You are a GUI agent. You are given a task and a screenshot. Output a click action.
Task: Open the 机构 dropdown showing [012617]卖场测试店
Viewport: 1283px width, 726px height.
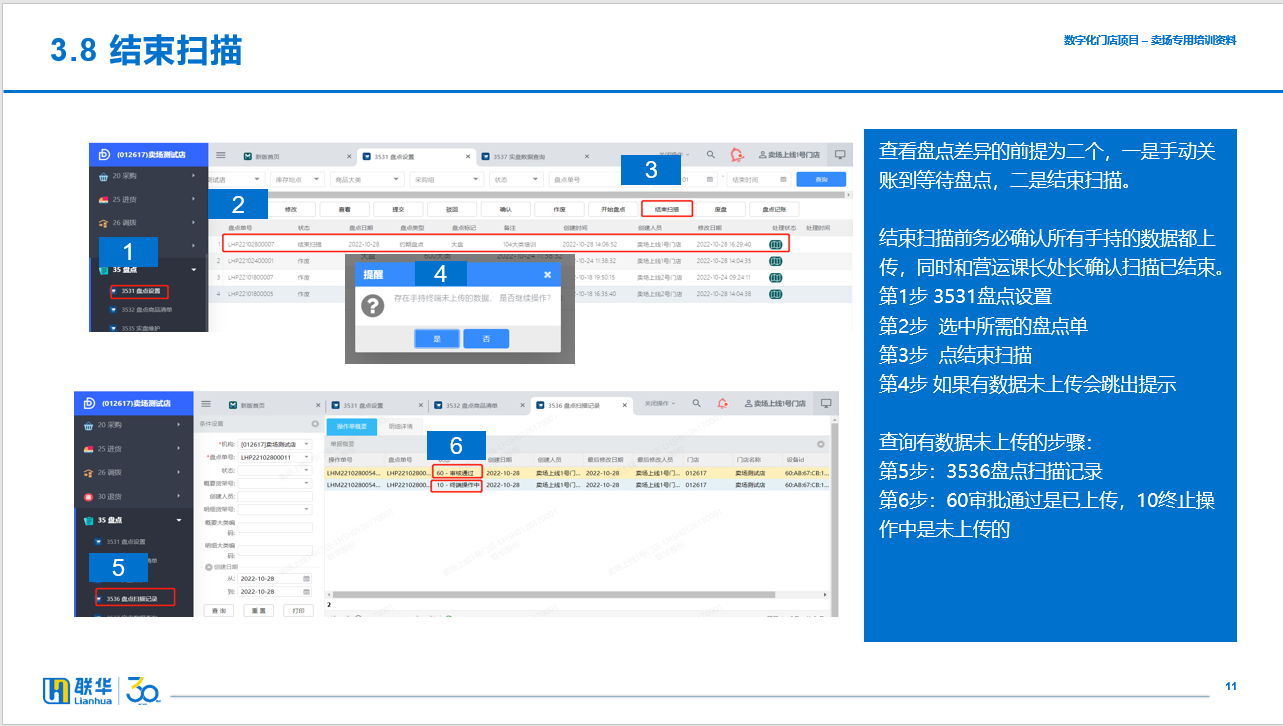coord(275,443)
